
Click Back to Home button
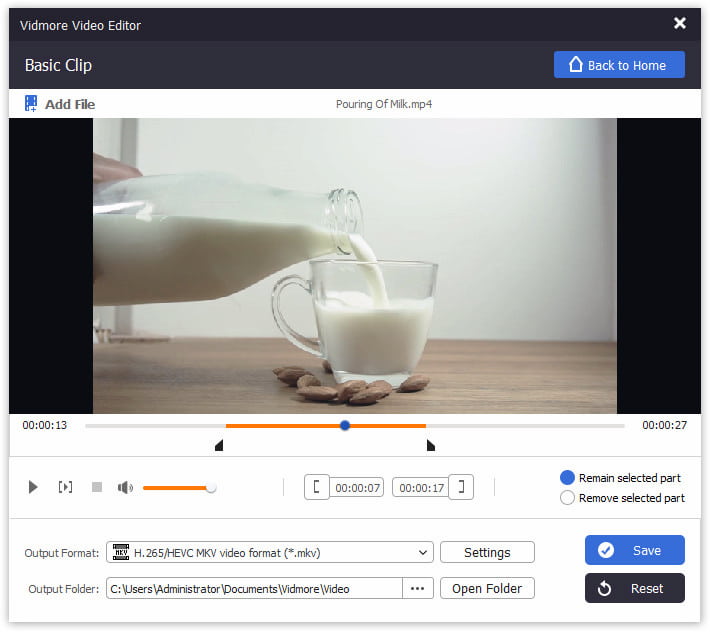click(x=619, y=65)
